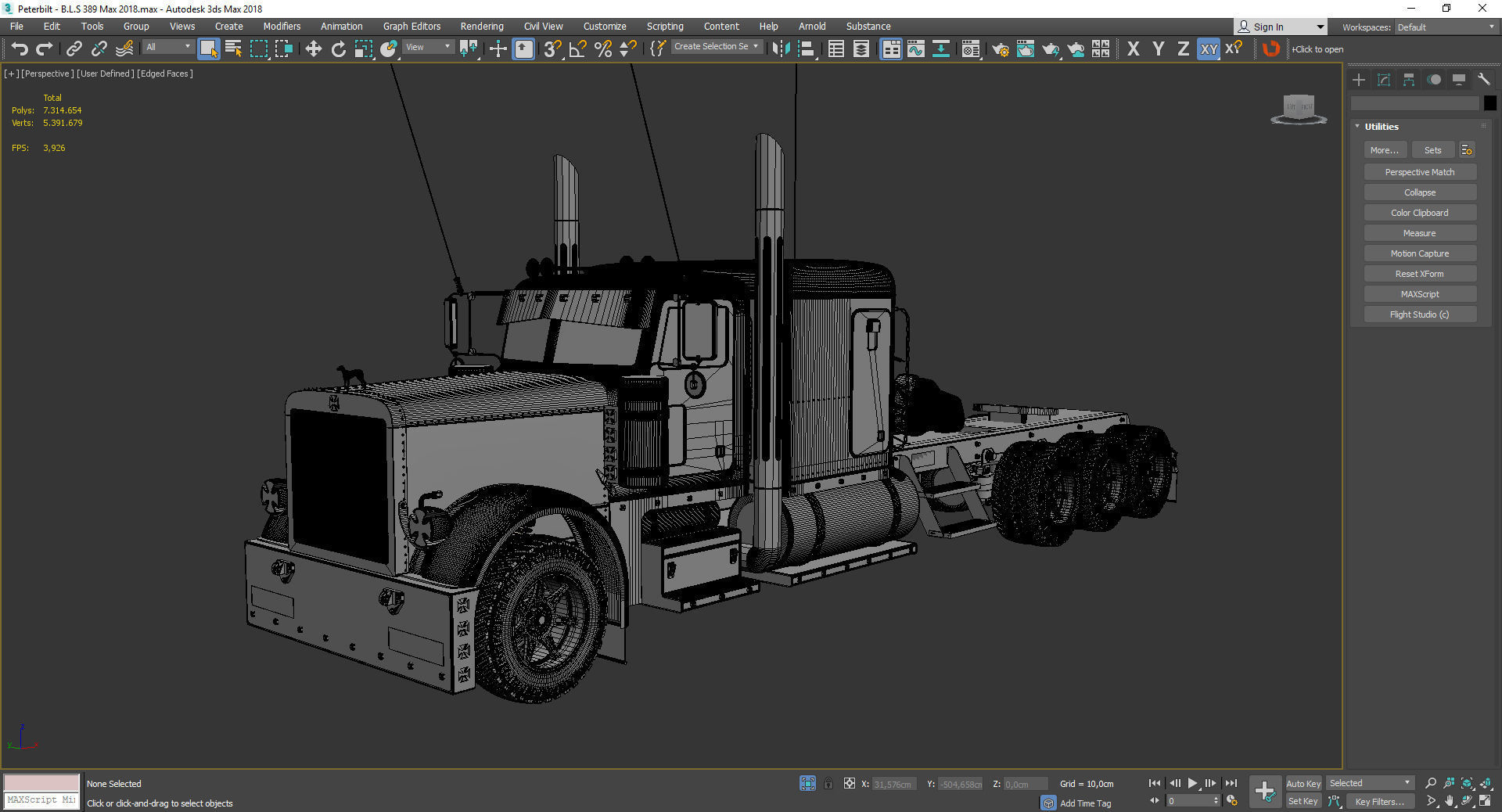This screenshot has height=812, width=1502.
Task: Click the Bind to Space Warp icon
Action: [x=124, y=49]
